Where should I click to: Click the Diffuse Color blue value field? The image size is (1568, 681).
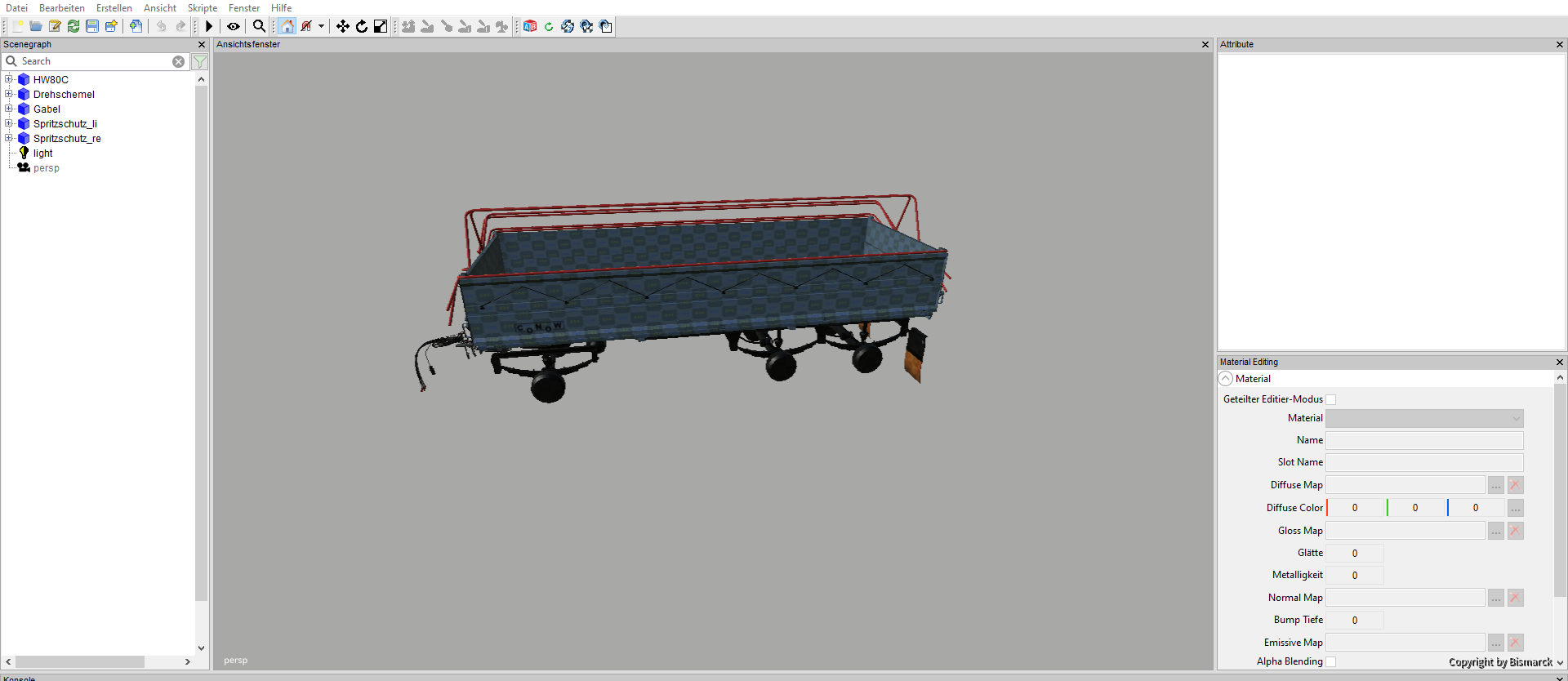point(1476,508)
